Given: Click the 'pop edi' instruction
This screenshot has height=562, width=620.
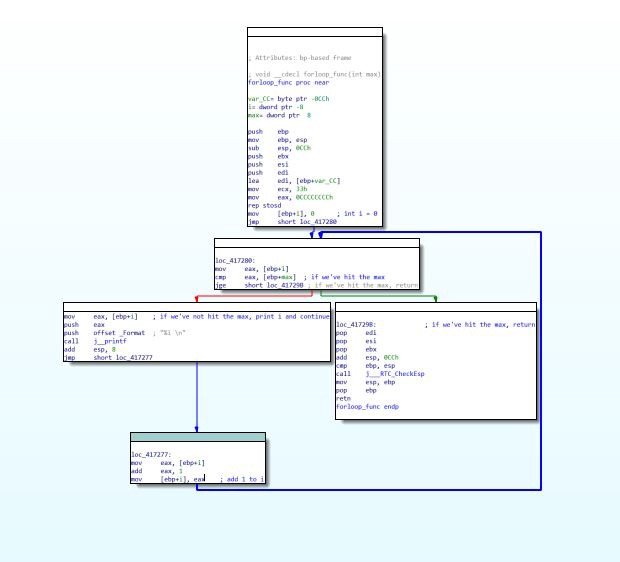Looking at the screenshot, I should click(x=356, y=333).
